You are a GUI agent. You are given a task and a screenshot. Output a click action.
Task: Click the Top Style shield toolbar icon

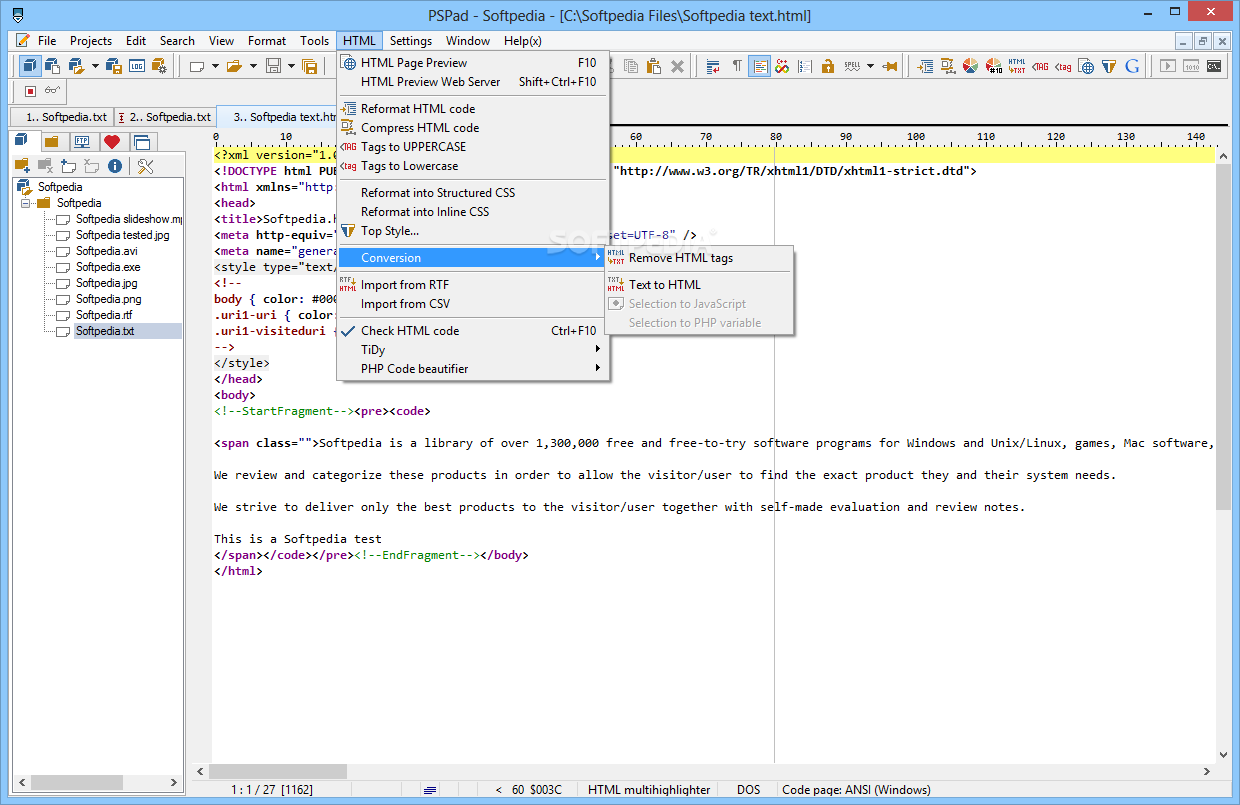point(1109,66)
